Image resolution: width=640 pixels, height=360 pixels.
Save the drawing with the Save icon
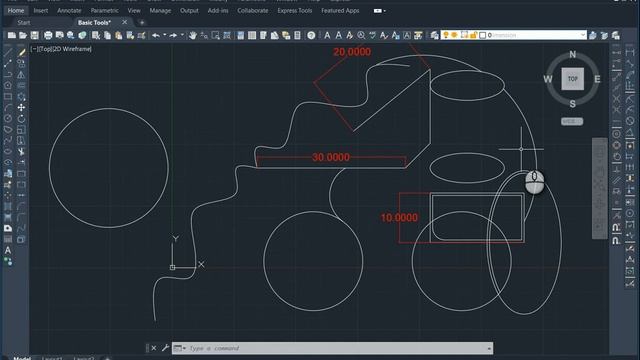tap(34, 36)
